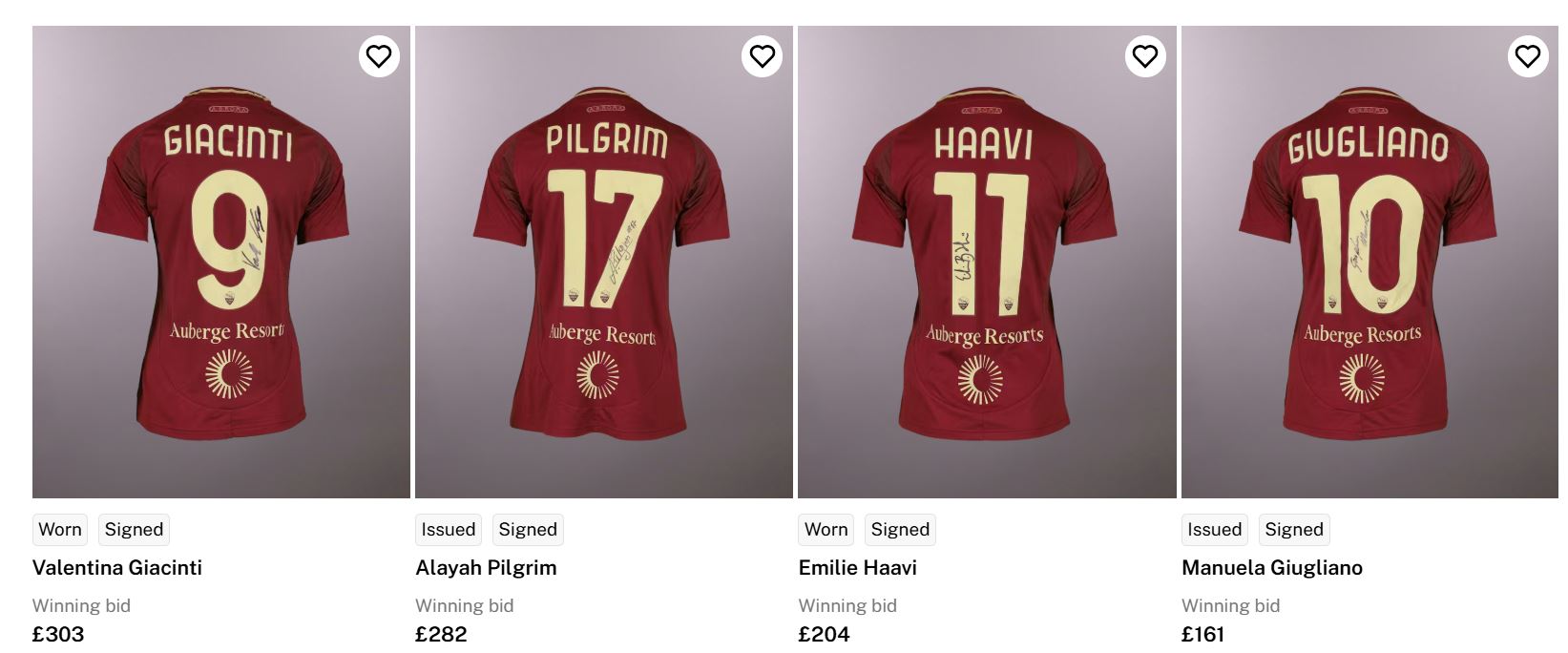Select the Issued tag under Pilgrim's shirt

click(449, 530)
